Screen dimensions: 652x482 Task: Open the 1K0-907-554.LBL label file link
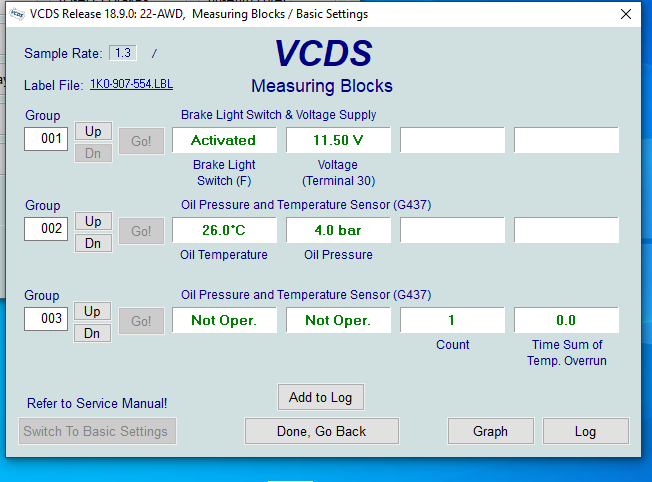coord(131,84)
